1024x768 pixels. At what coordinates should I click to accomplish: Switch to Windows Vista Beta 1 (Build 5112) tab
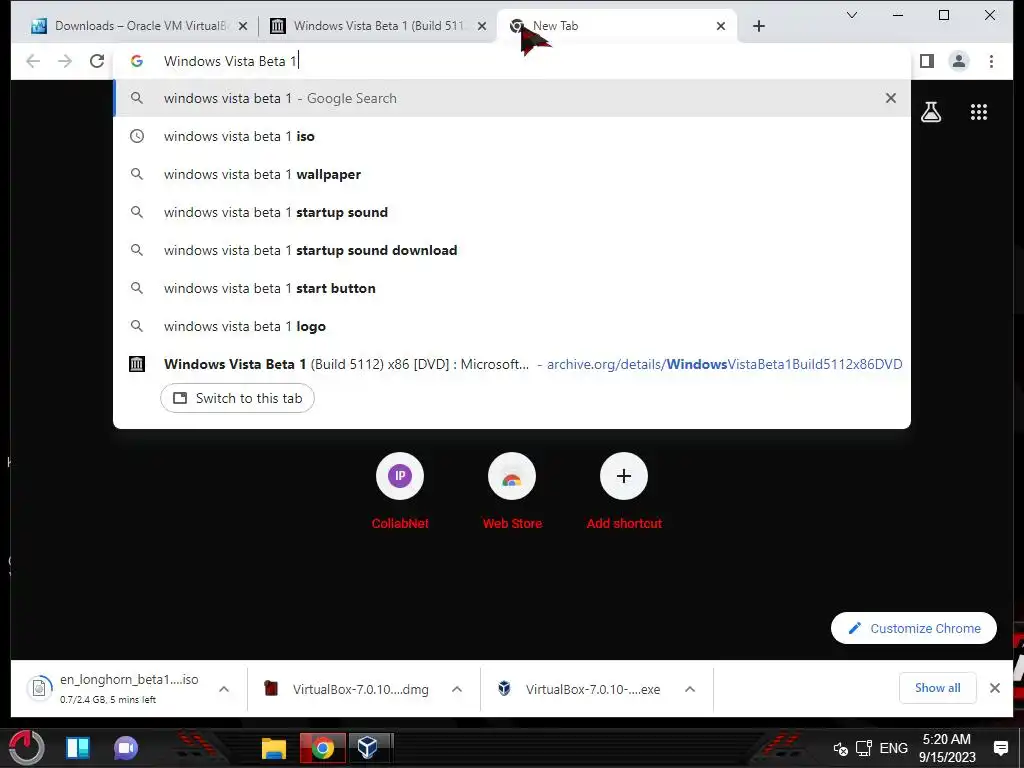coord(377,26)
